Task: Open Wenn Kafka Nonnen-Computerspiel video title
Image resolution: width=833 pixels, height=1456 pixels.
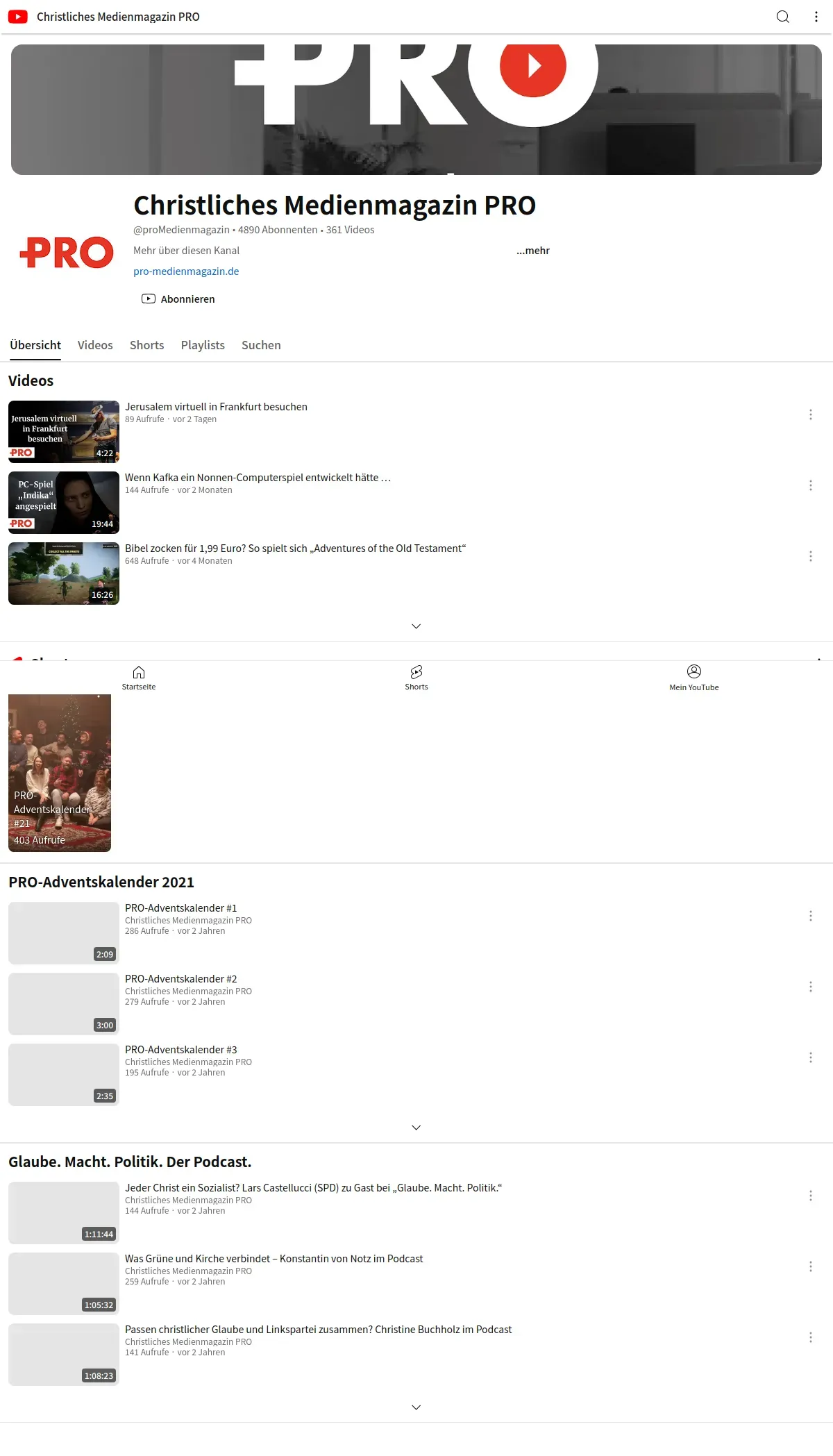Action: [x=258, y=478]
